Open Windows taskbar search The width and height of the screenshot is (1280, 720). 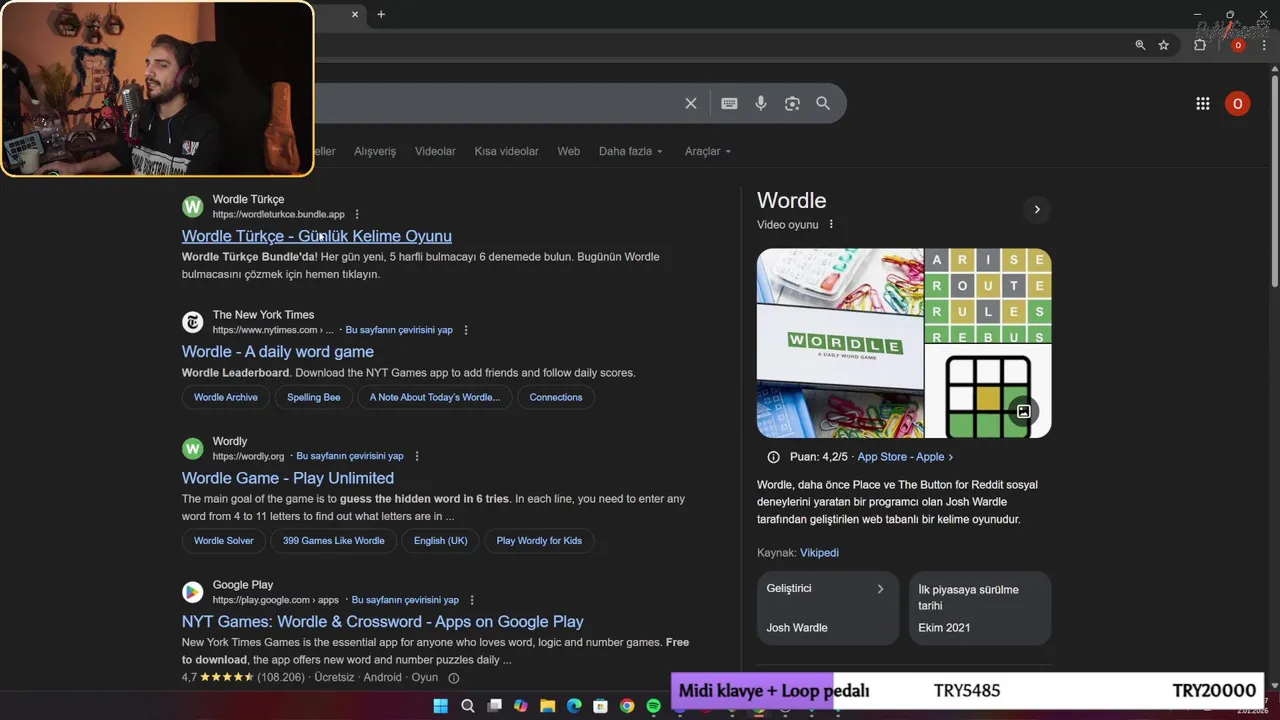click(467, 706)
